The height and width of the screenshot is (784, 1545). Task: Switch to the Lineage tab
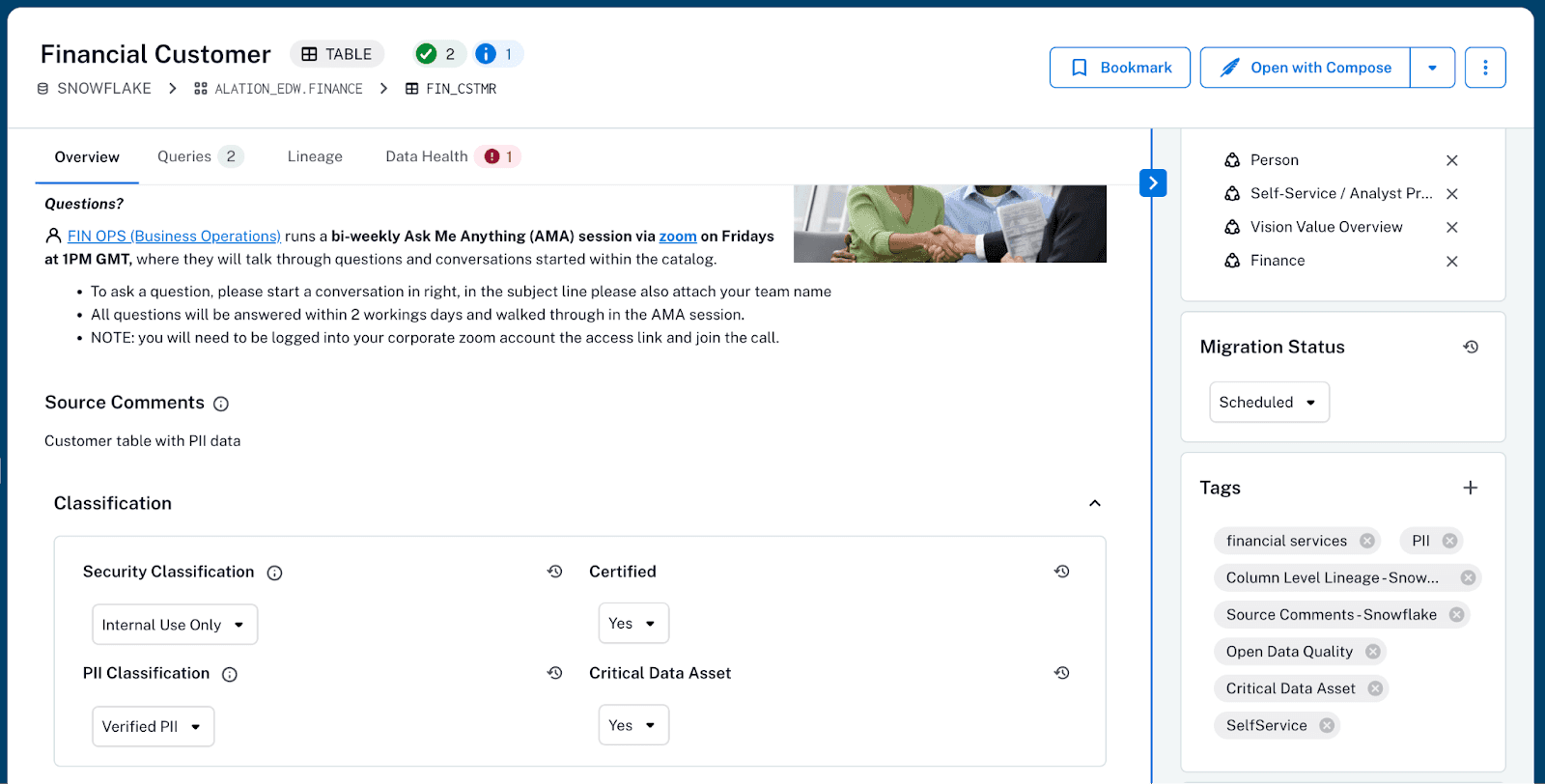[x=315, y=156]
